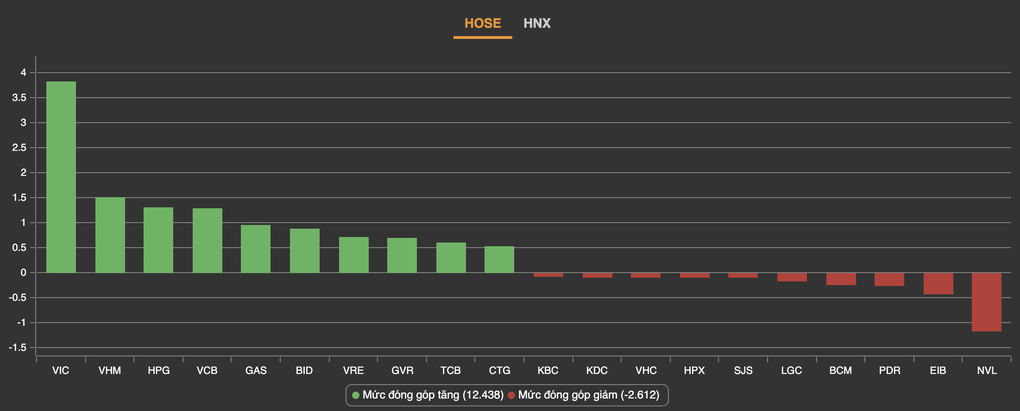Click the VCB axis label
The height and width of the screenshot is (411, 1020).
point(208,371)
